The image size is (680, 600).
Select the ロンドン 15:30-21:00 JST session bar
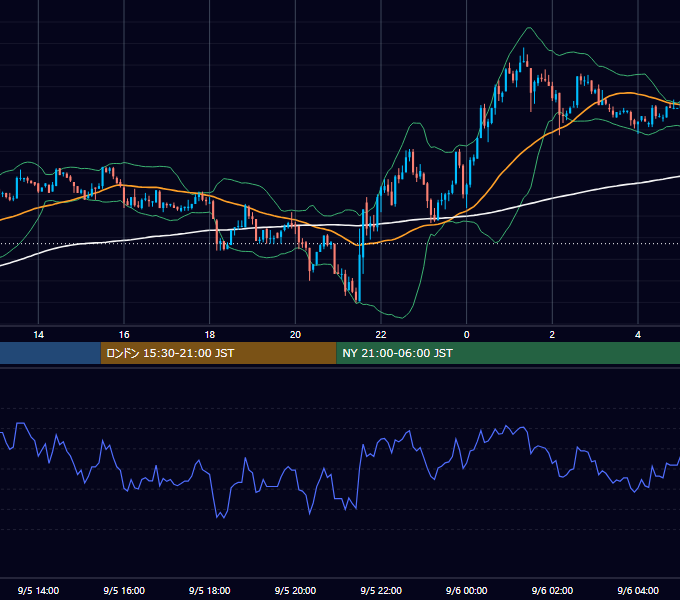(x=218, y=353)
